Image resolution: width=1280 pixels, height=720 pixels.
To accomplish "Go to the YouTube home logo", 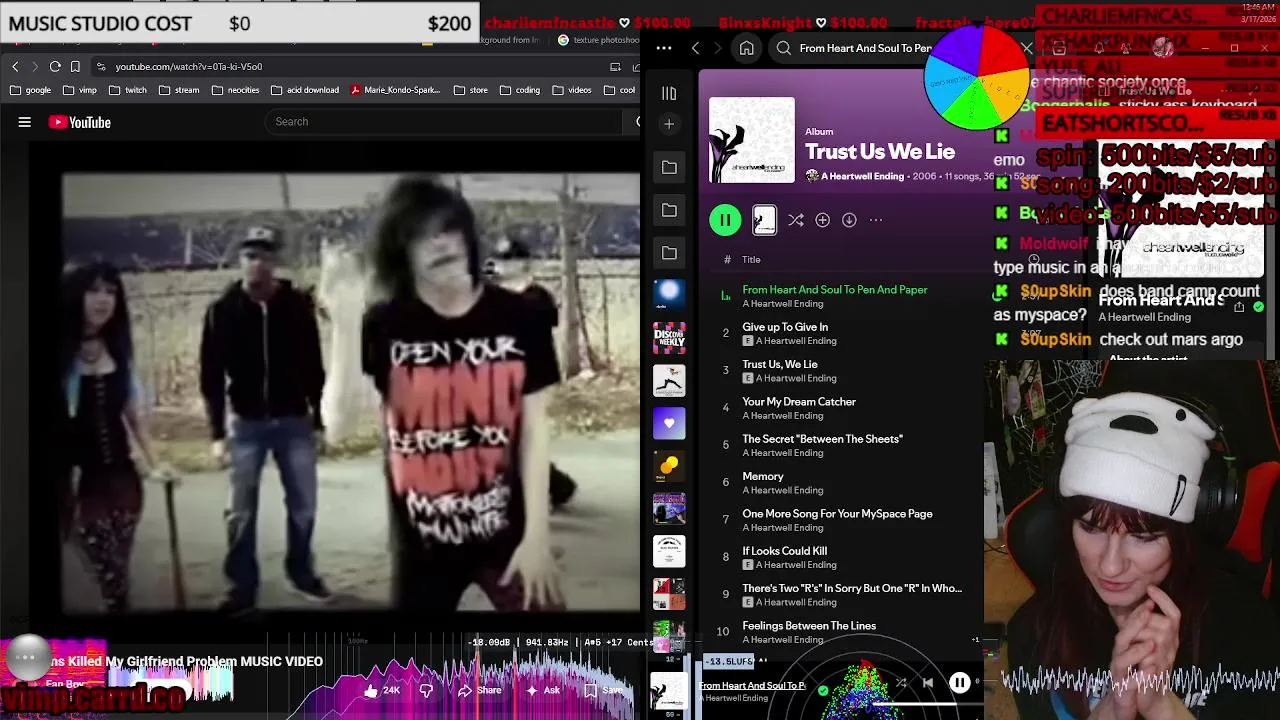I will pyautogui.click(x=79, y=122).
